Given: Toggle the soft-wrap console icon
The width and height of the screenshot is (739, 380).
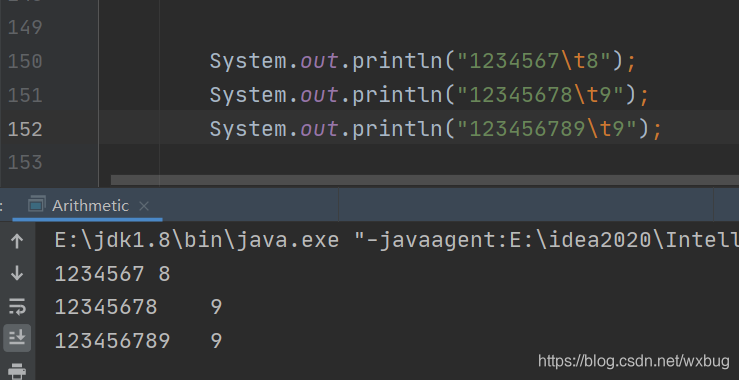Looking at the screenshot, I should 17,306.
